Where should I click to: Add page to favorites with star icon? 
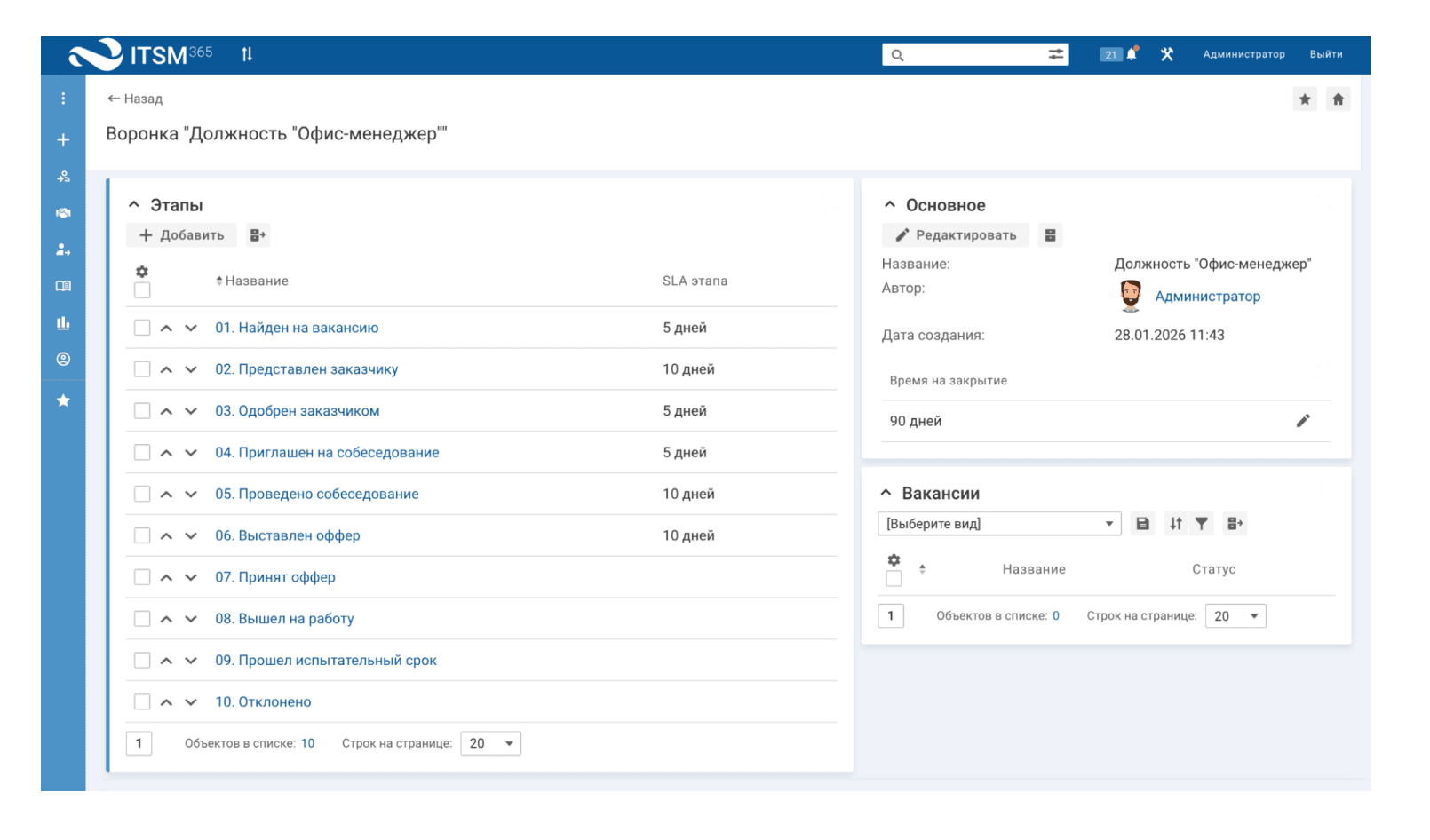click(x=1305, y=99)
